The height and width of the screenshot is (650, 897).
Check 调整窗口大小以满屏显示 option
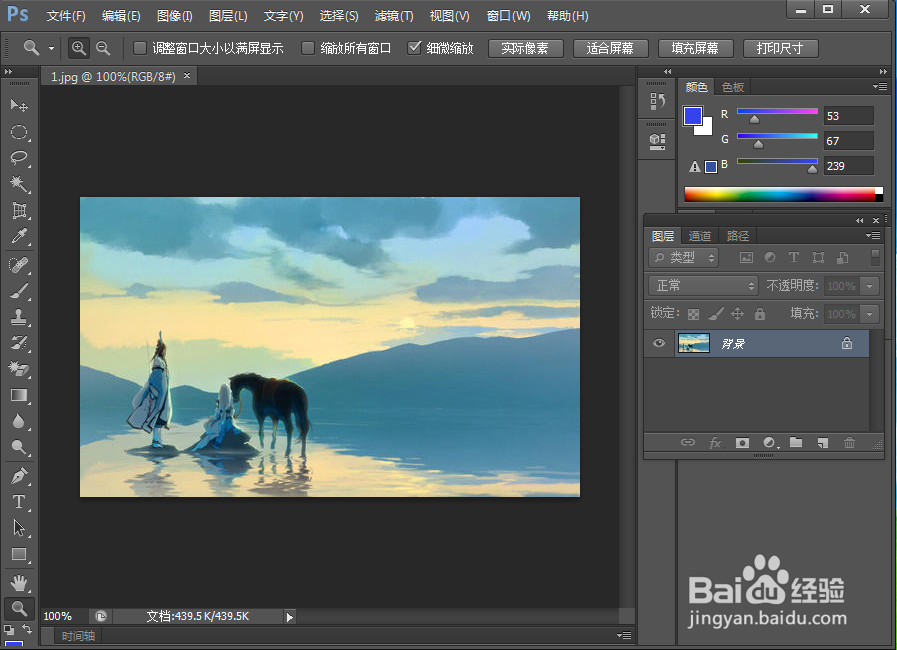click(137, 47)
